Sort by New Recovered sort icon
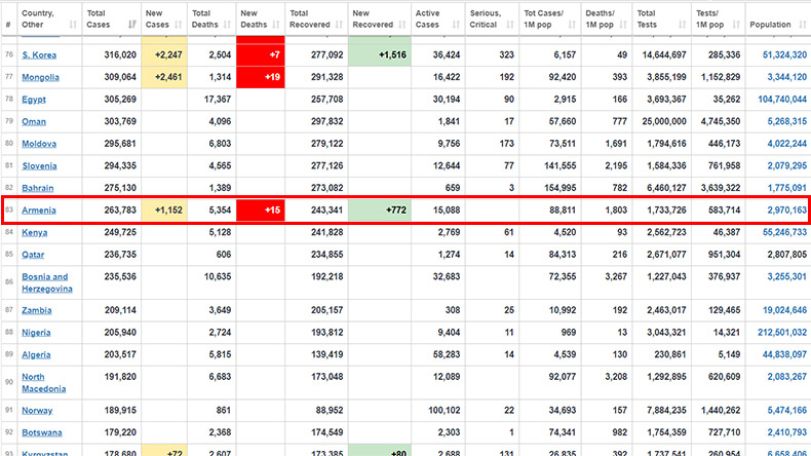Image resolution: width=811 pixels, height=456 pixels. pos(402,24)
